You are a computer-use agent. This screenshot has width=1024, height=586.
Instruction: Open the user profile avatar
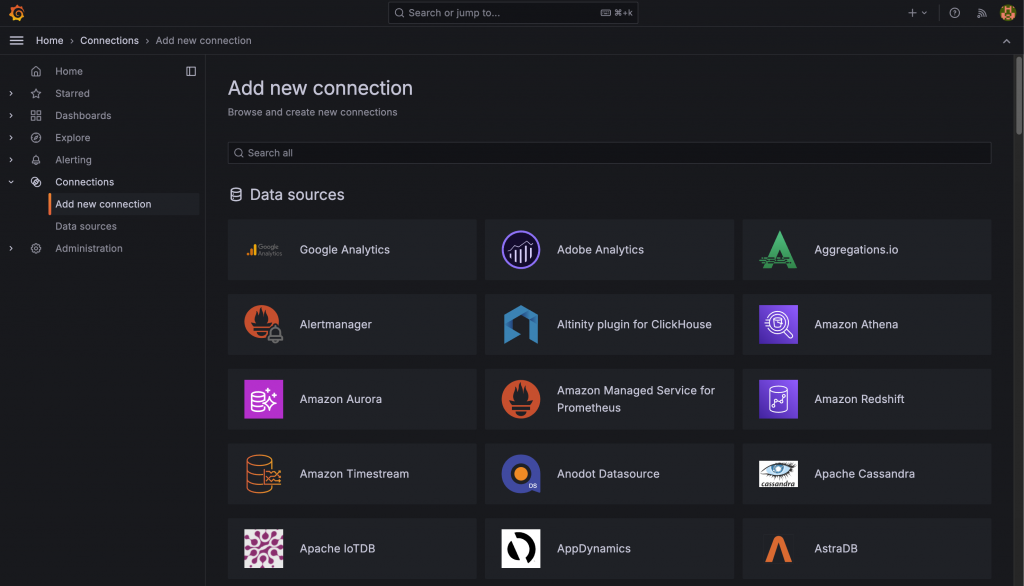pyautogui.click(x=1008, y=13)
